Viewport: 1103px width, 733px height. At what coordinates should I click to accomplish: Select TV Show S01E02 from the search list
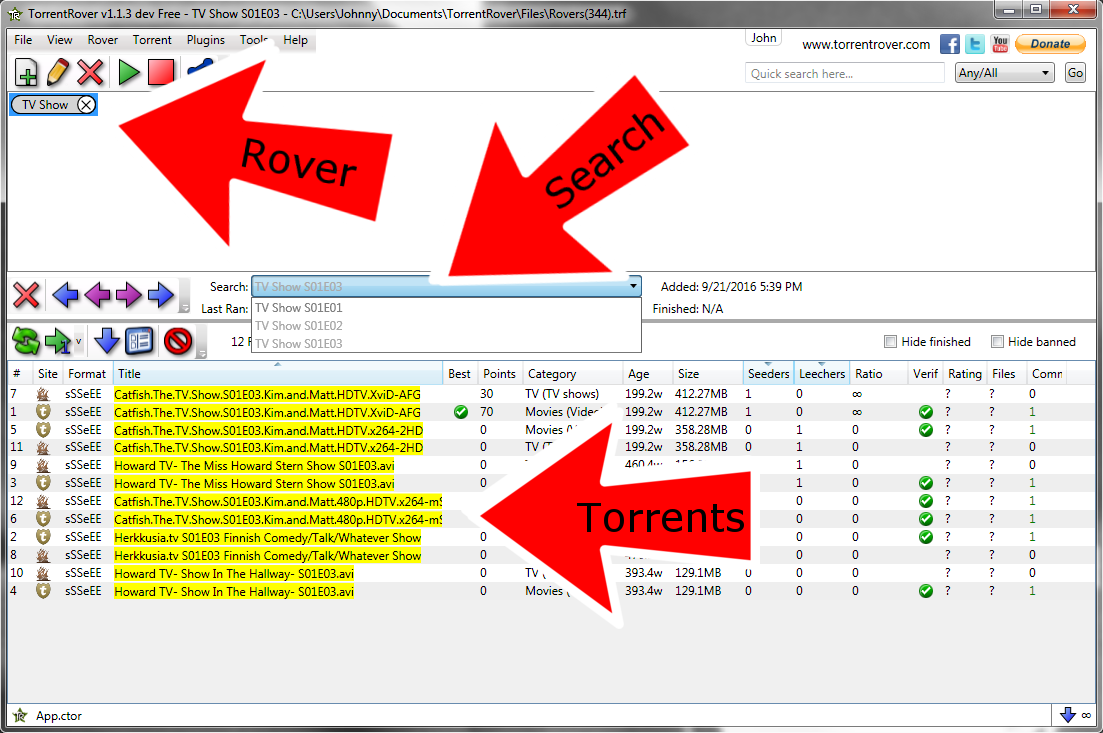[446, 326]
